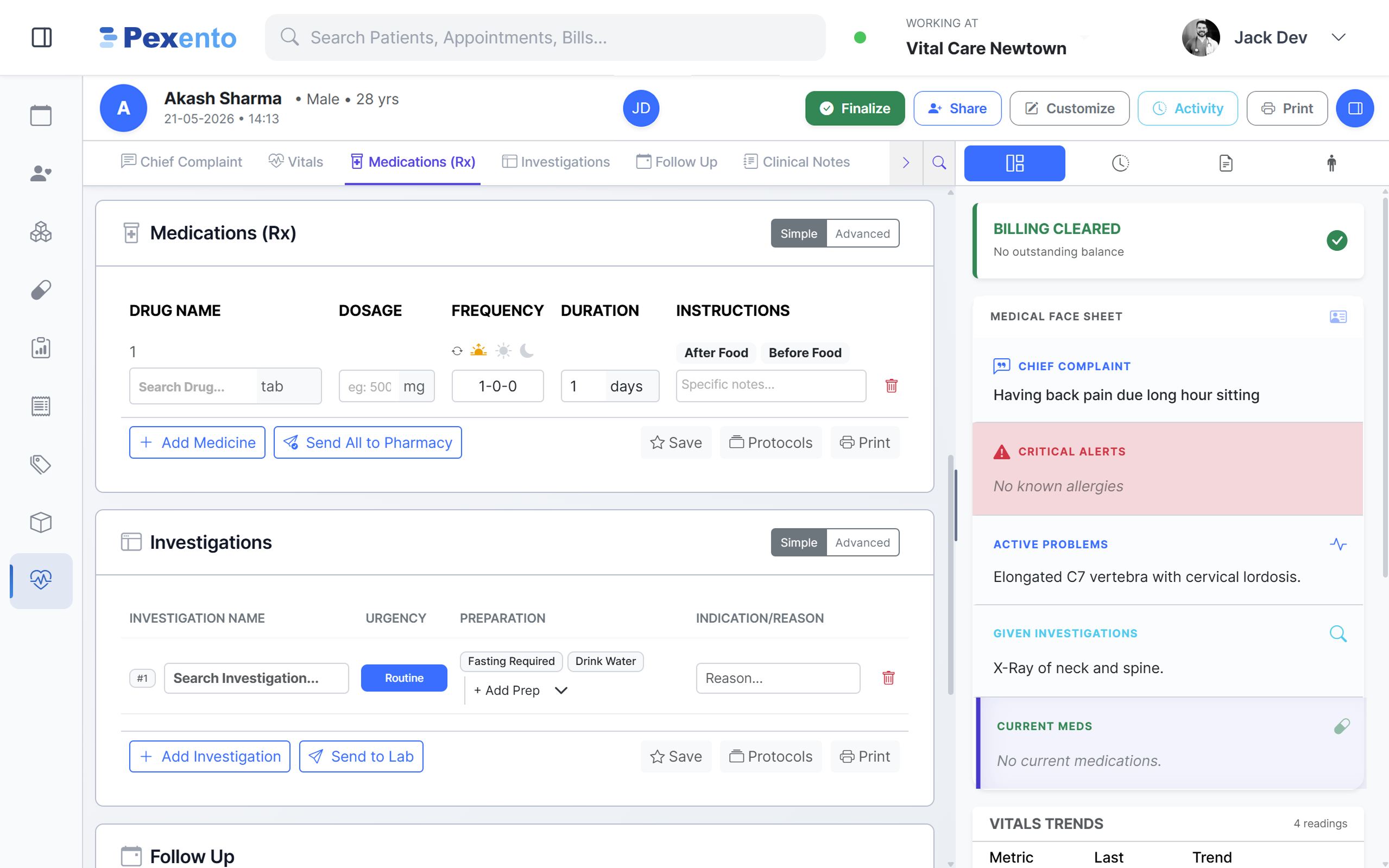Open the tab drug form dropdown
This screenshot has height=868, width=1389.
(288, 387)
